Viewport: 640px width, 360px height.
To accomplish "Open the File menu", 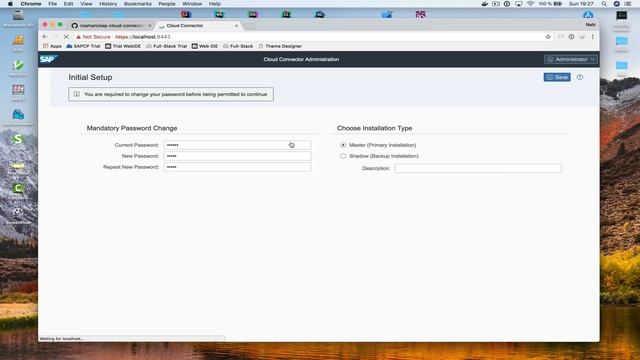I will click(53, 4).
